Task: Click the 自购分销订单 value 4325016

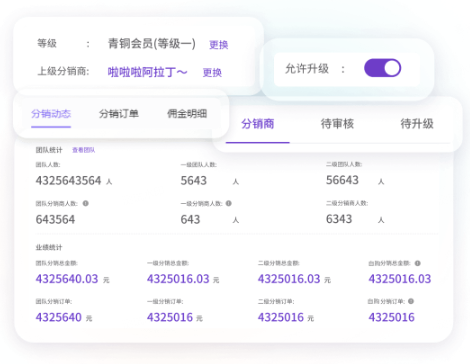Action: [x=392, y=317]
